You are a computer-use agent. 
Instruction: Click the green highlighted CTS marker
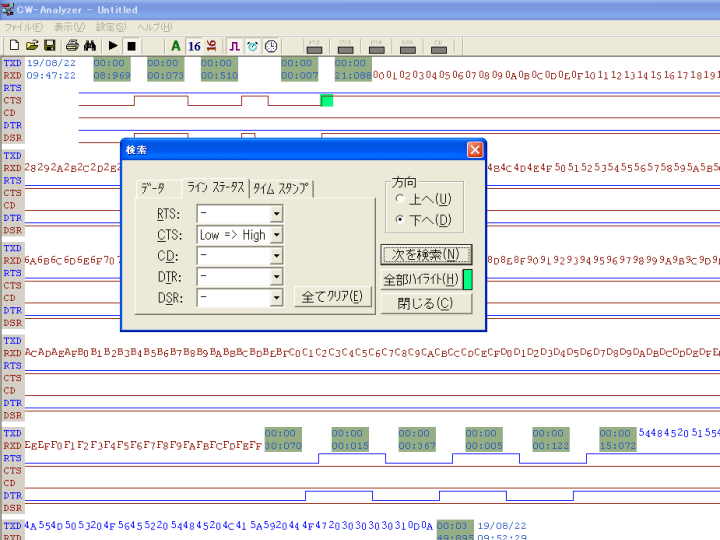[326, 100]
